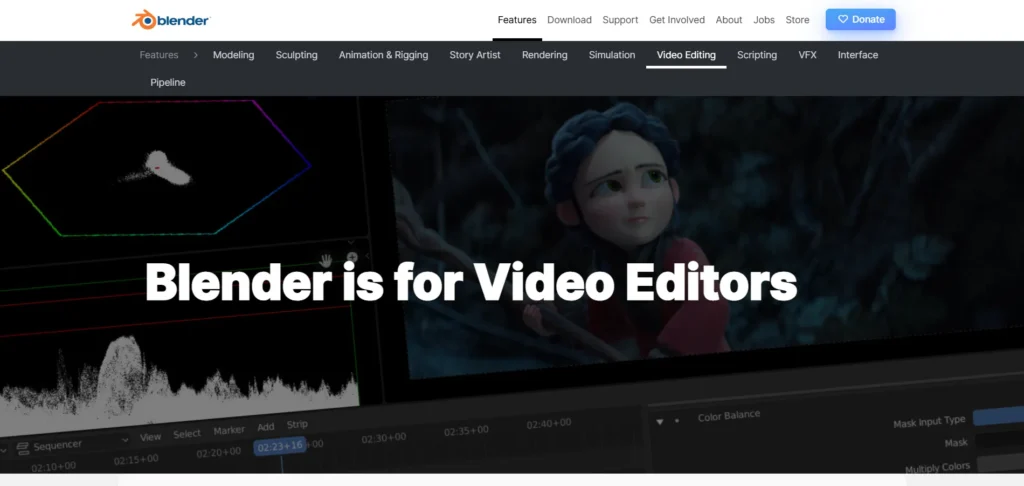The image size is (1024, 486).
Task: Open the Get Involved page
Action: pyautogui.click(x=677, y=20)
